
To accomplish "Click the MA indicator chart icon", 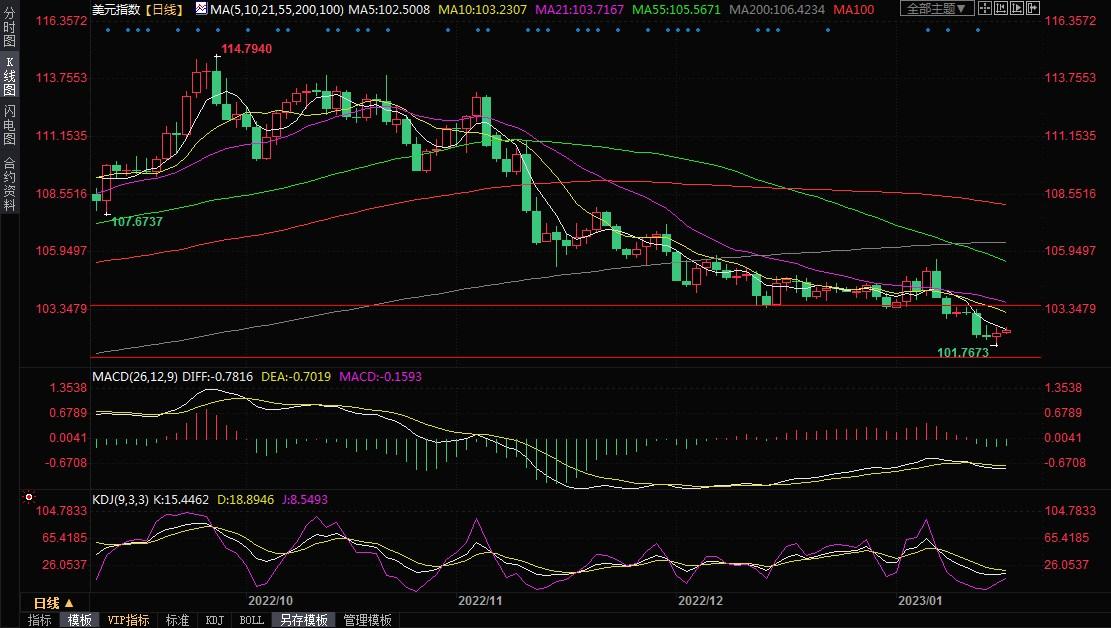I will point(201,9).
